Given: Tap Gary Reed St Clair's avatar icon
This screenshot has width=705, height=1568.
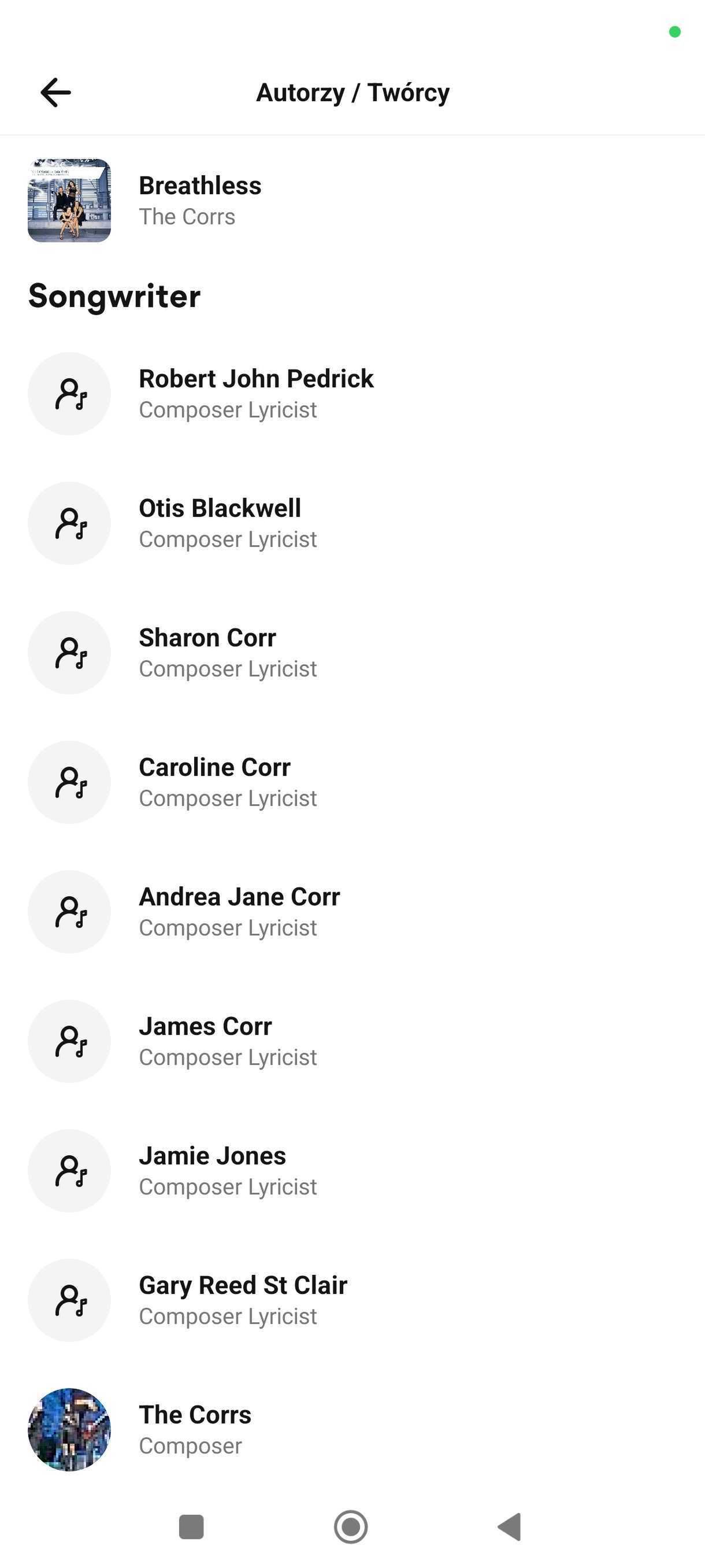Looking at the screenshot, I should 69,1300.
